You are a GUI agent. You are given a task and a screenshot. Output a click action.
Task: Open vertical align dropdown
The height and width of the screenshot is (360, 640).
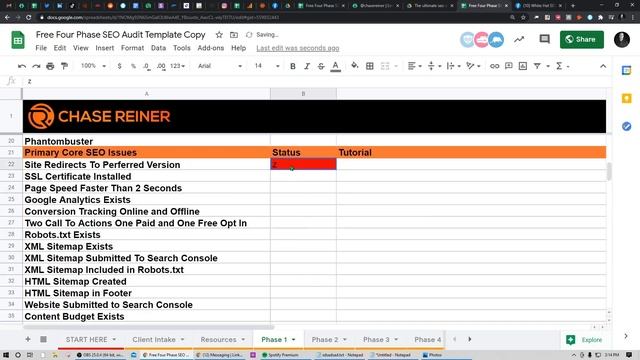(x=434, y=66)
